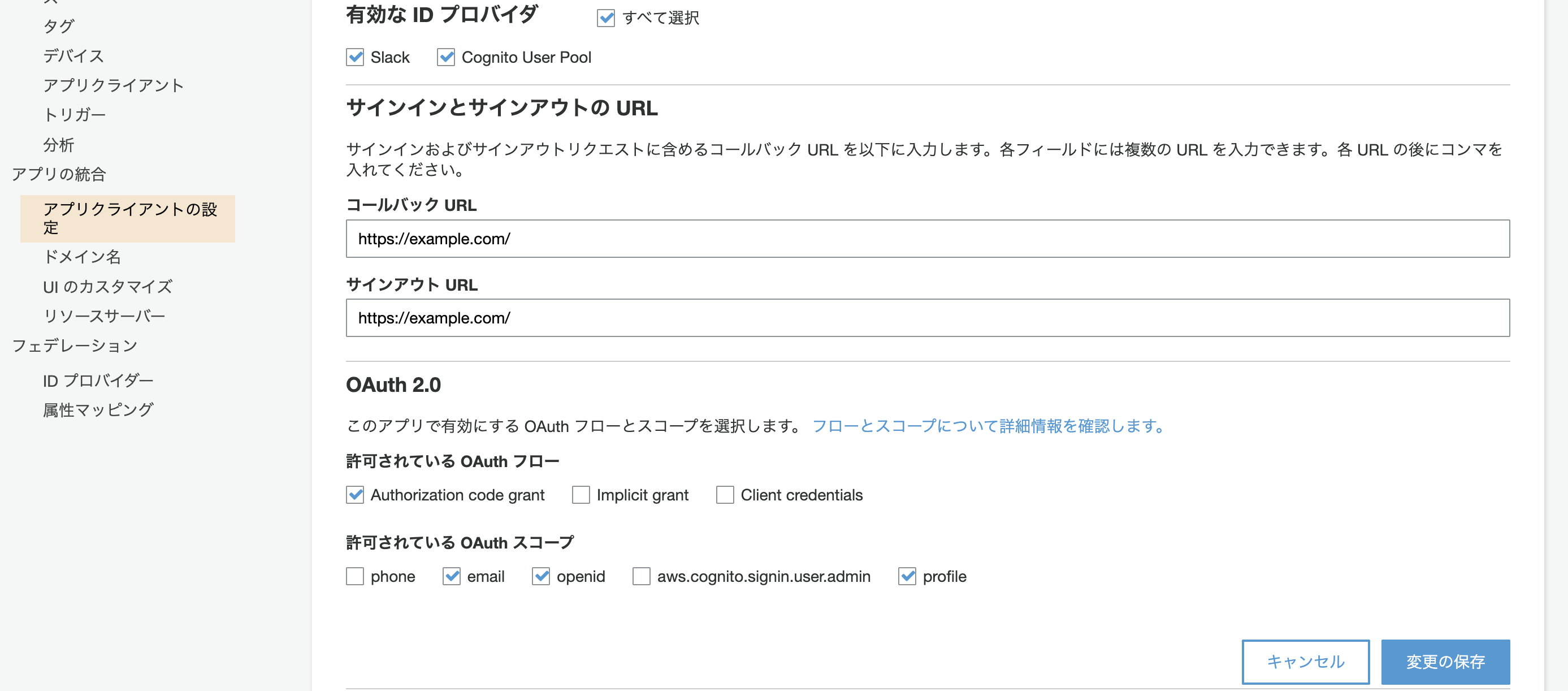
Task: Go to ID プロバイダー sidebar item
Action: 98,381
